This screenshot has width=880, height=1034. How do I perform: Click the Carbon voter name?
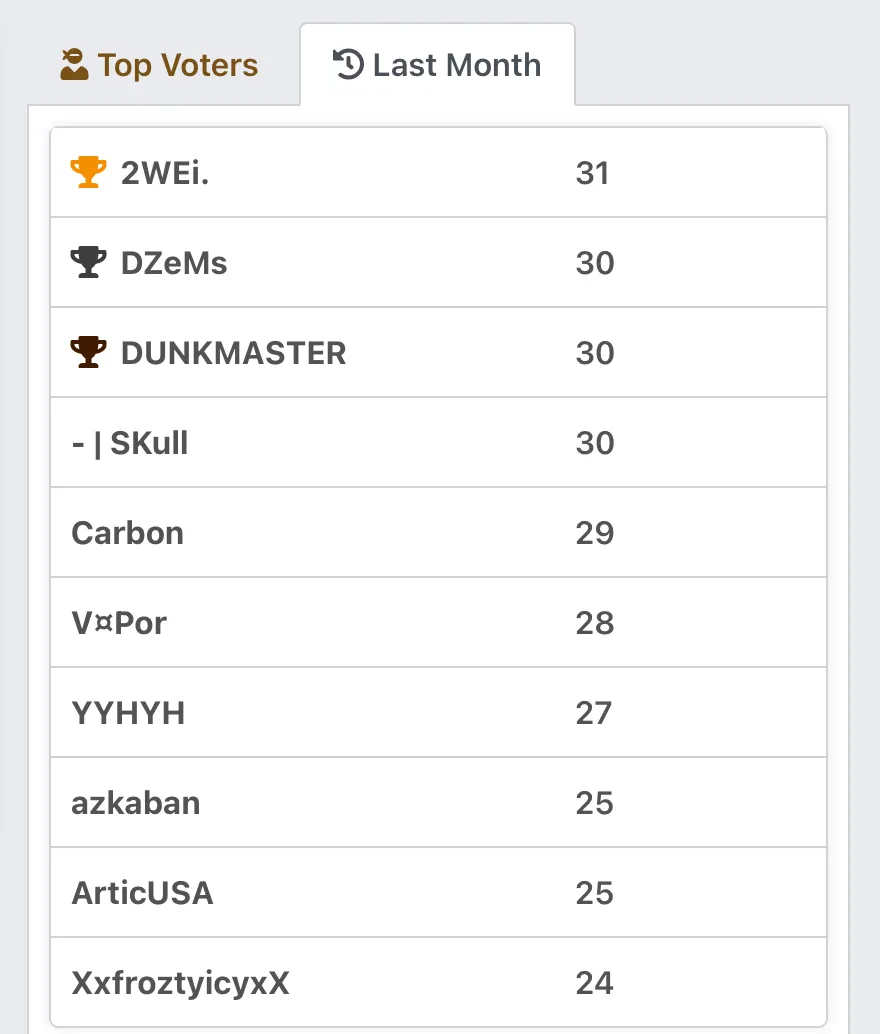(127, 533)
